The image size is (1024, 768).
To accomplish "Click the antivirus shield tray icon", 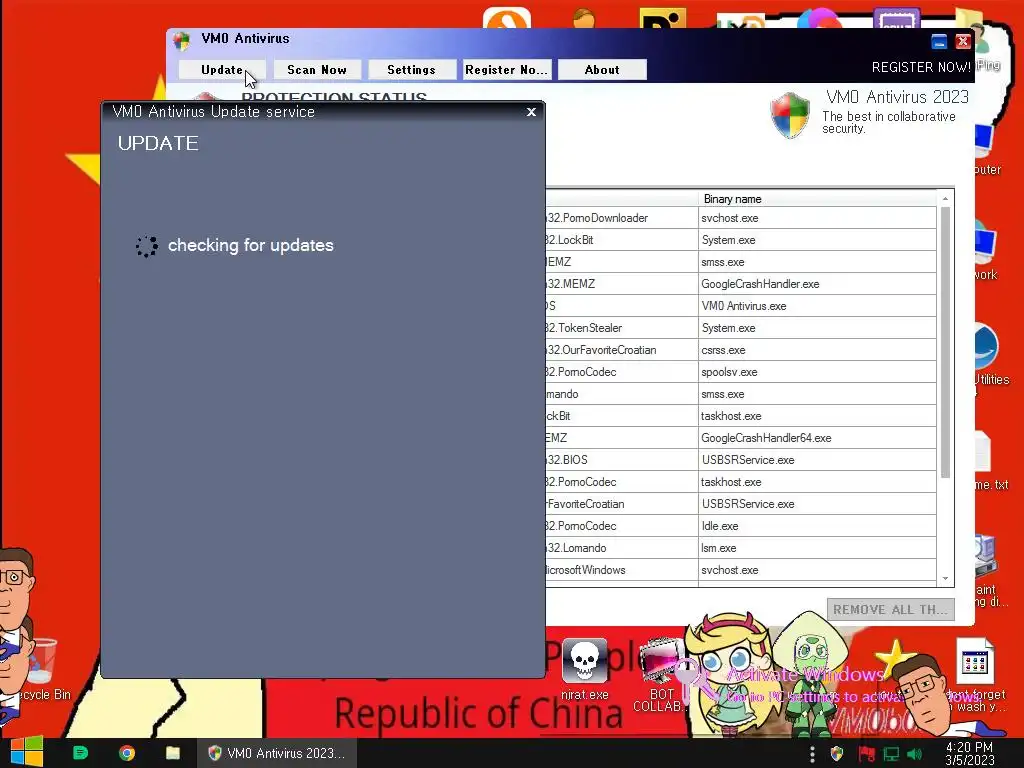I will click(x=837, y=754).
